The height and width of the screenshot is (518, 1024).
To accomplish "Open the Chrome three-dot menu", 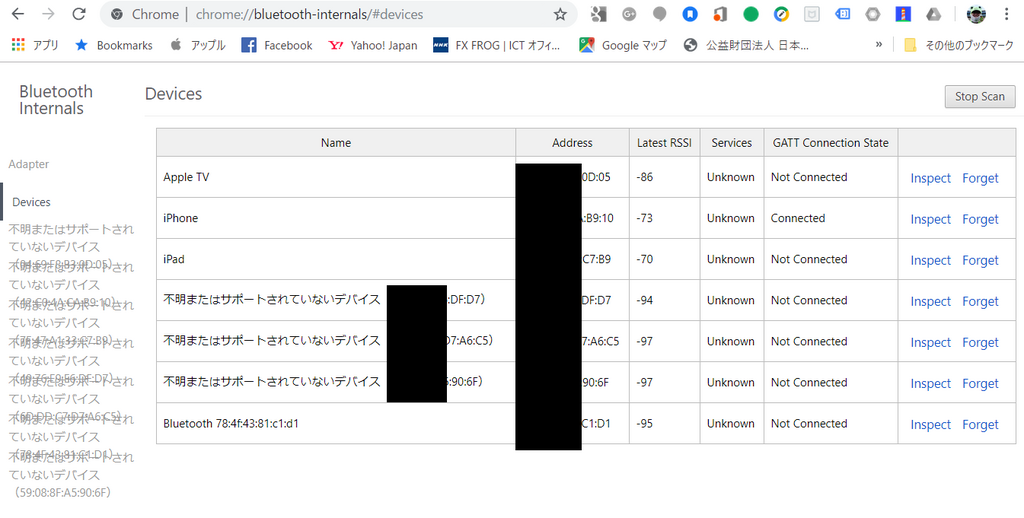I will [1009, 14].
